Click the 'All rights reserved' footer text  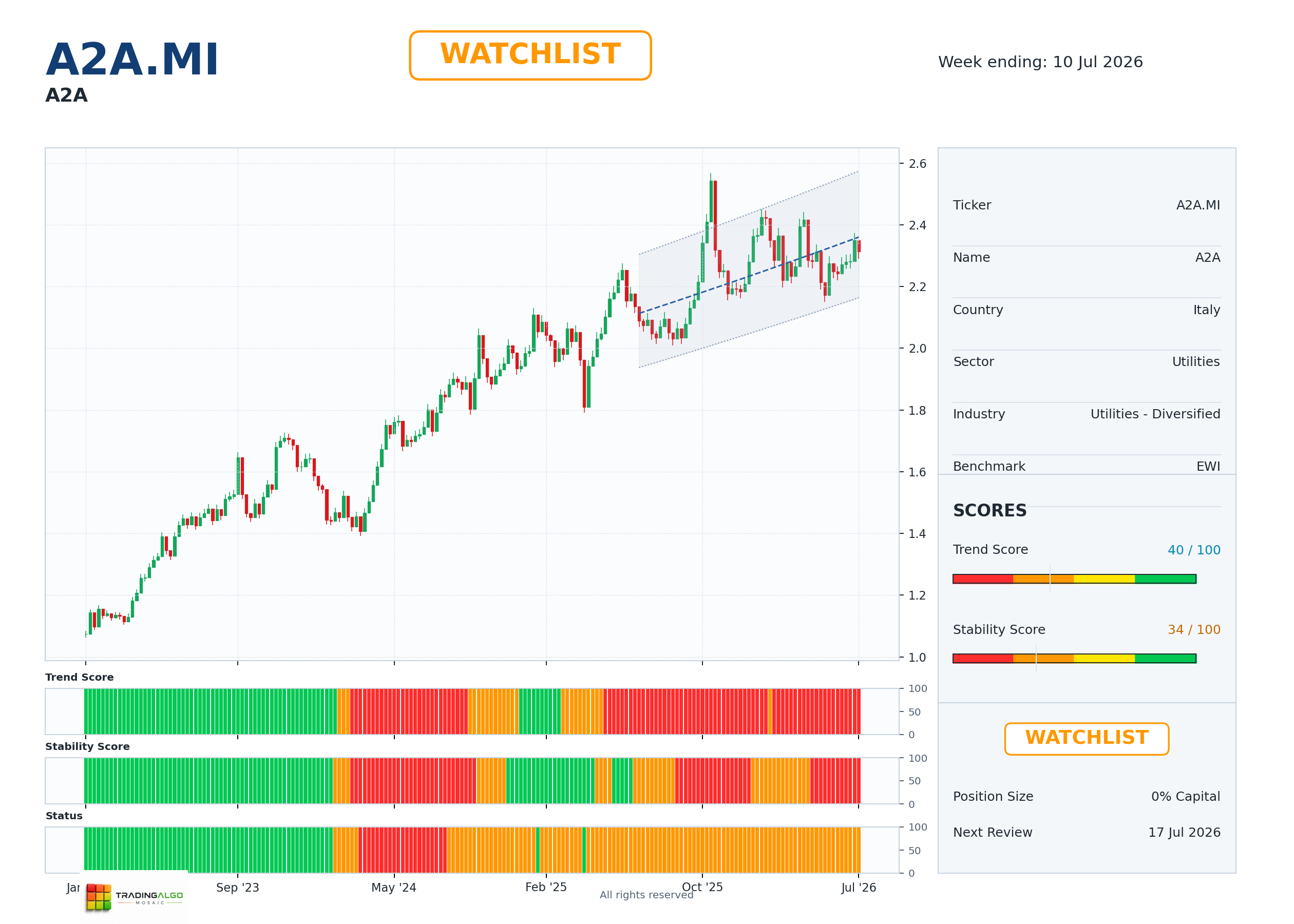click(x=646, y=895)
